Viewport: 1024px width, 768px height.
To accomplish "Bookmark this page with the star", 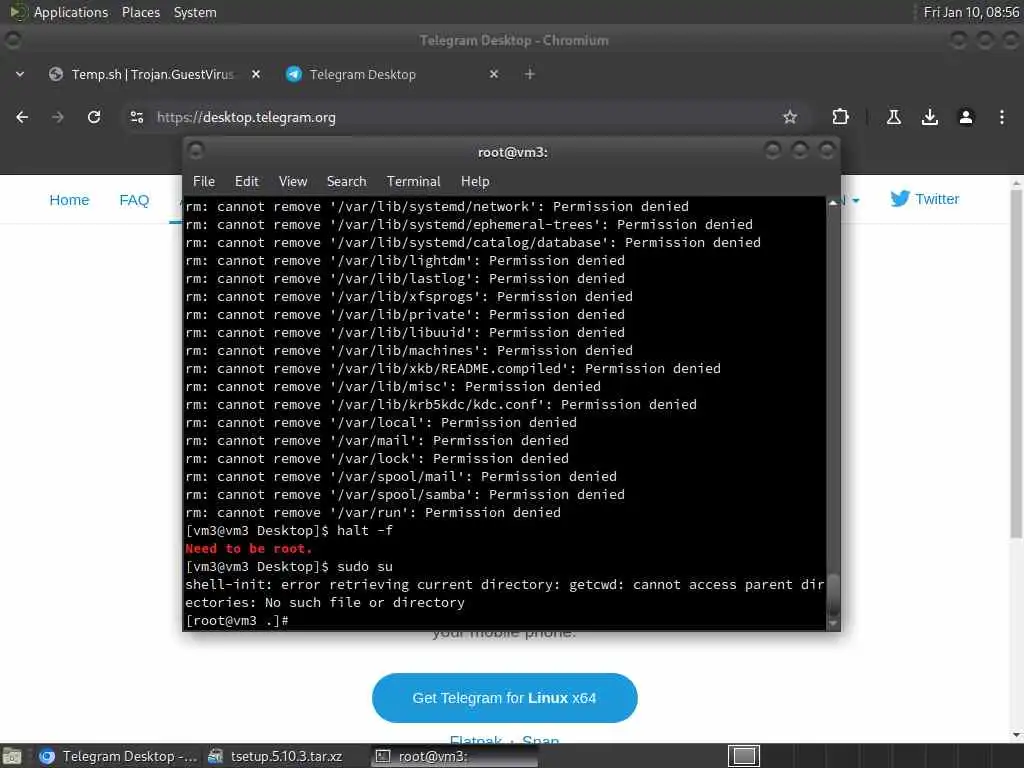I will coord(790,117).
